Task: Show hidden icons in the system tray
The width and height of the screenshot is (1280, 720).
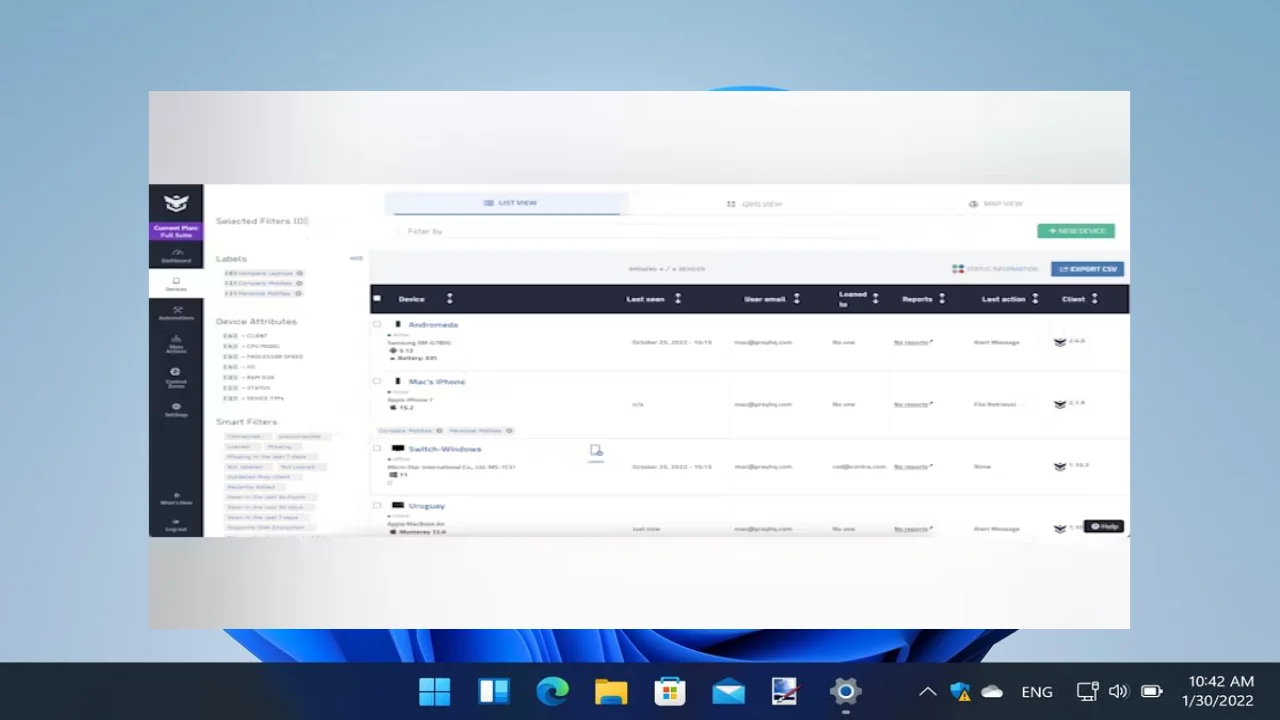Action: (x=928, y=691)
